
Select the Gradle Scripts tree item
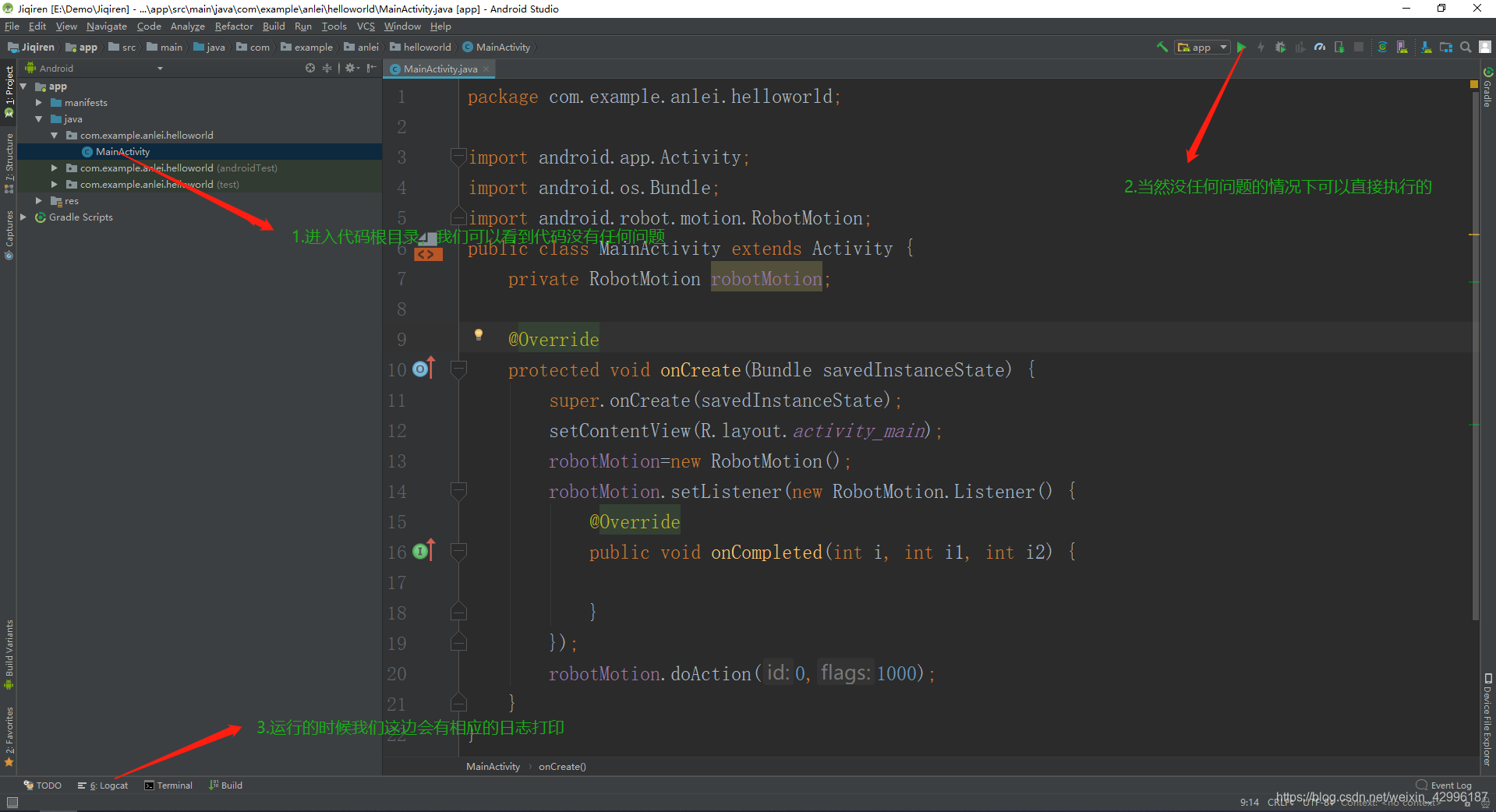pos(80,217)
